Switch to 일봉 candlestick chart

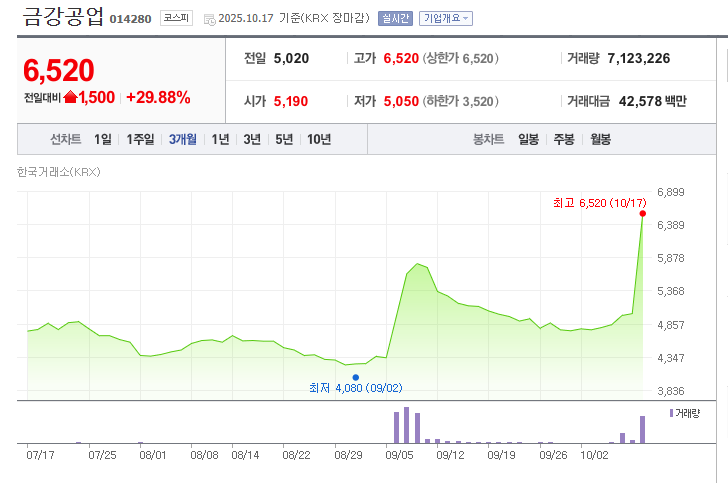[529, 139]
